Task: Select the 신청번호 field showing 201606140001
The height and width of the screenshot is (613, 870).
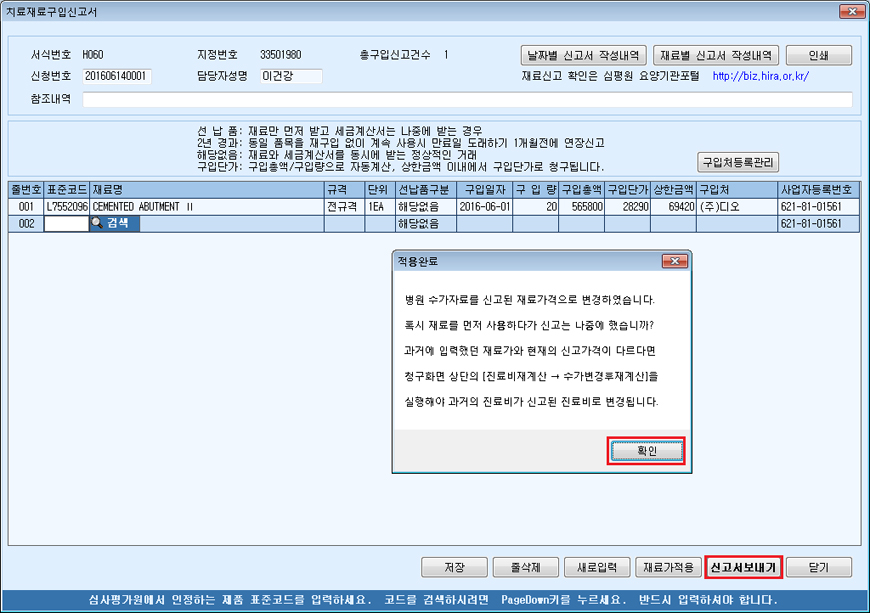Action: click(116, 76)
